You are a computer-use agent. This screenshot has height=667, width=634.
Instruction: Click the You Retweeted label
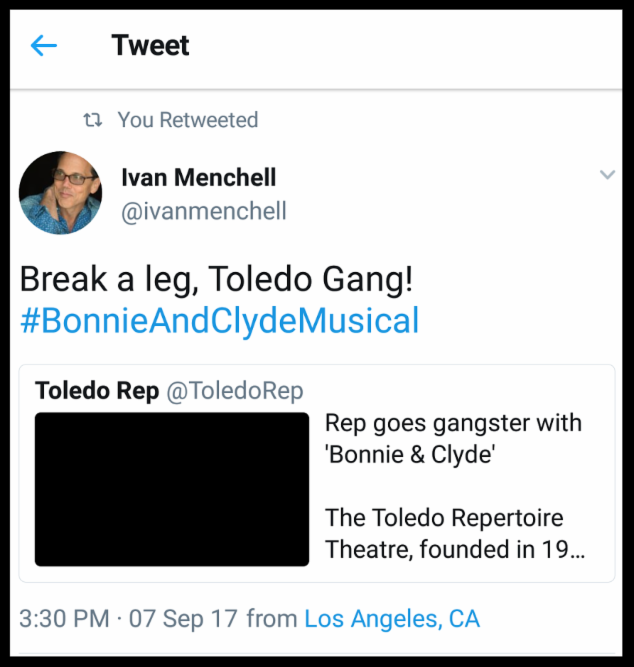[x=187, y=120]
